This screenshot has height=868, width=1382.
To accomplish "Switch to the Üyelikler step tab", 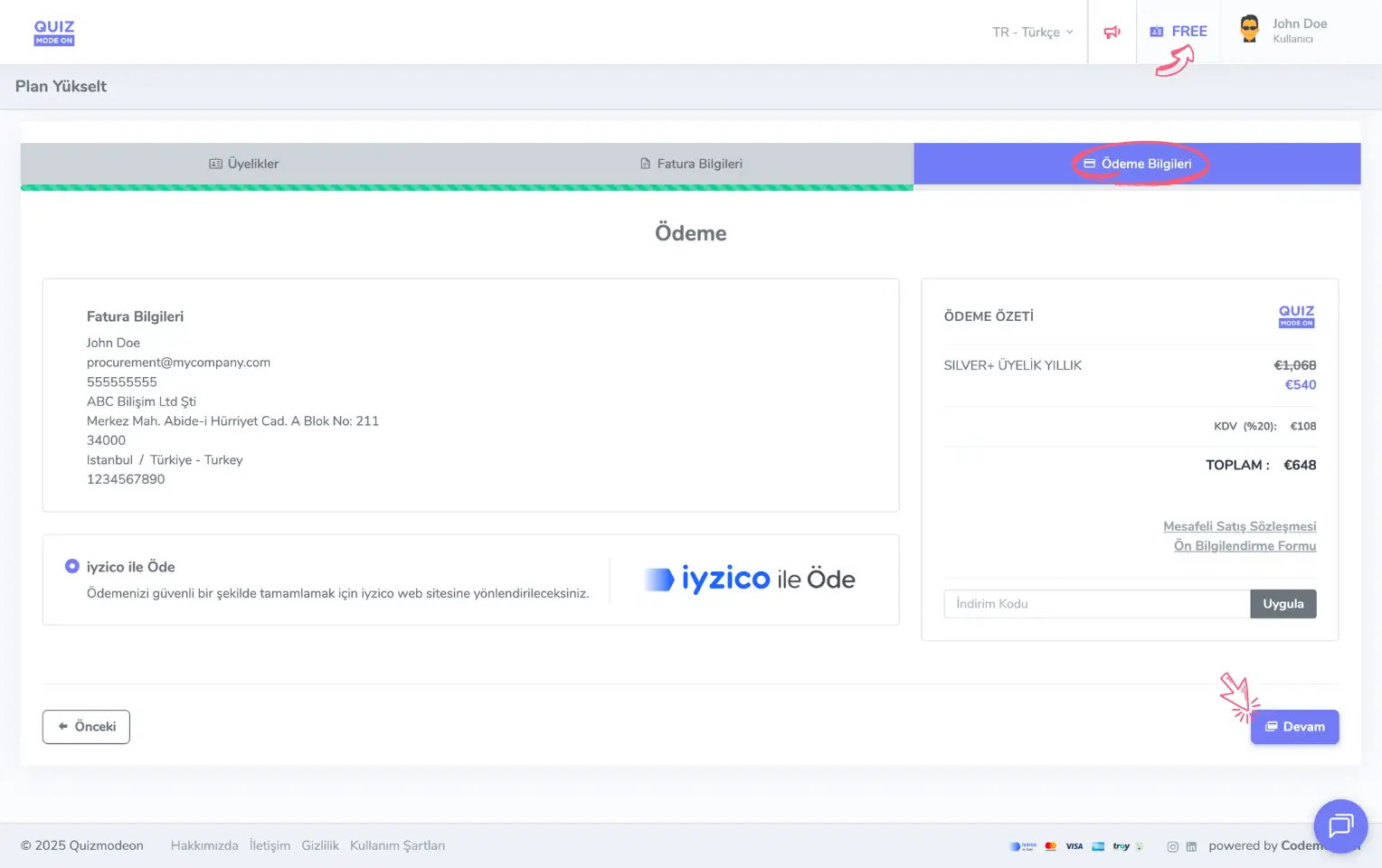I will [x=243, y=164].
